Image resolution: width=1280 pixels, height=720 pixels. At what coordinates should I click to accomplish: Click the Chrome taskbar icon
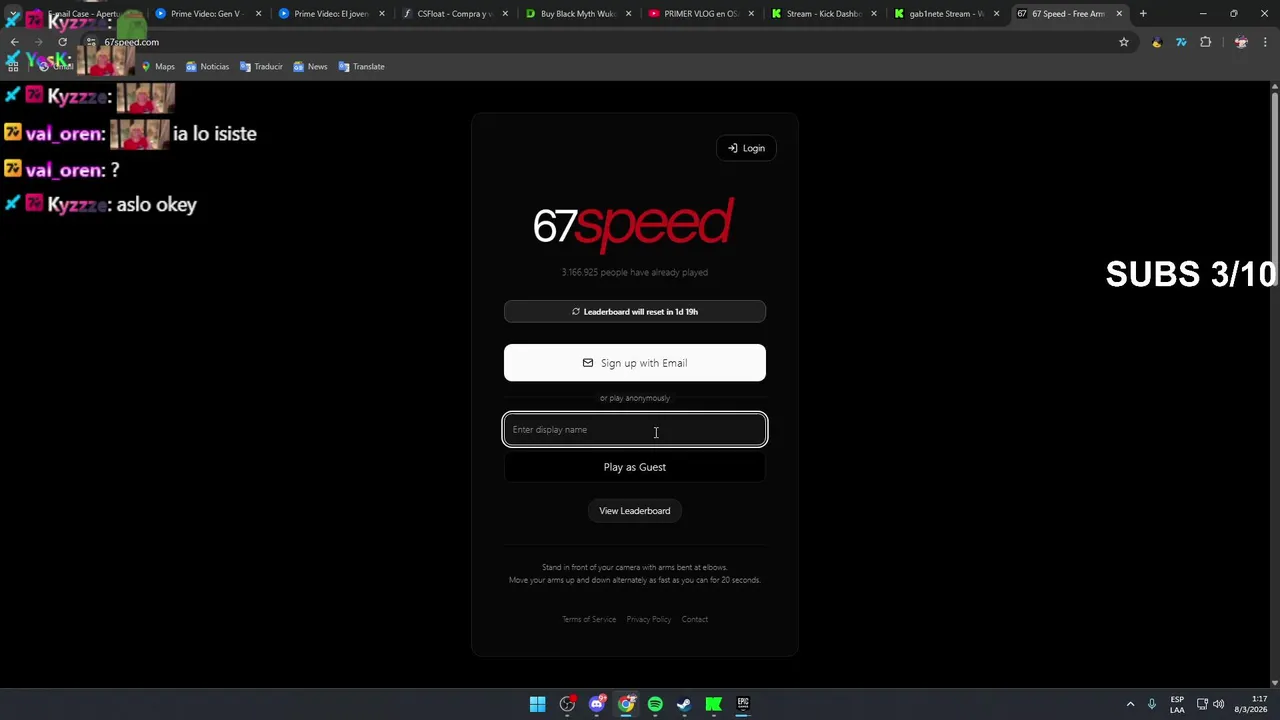(626, 704)
